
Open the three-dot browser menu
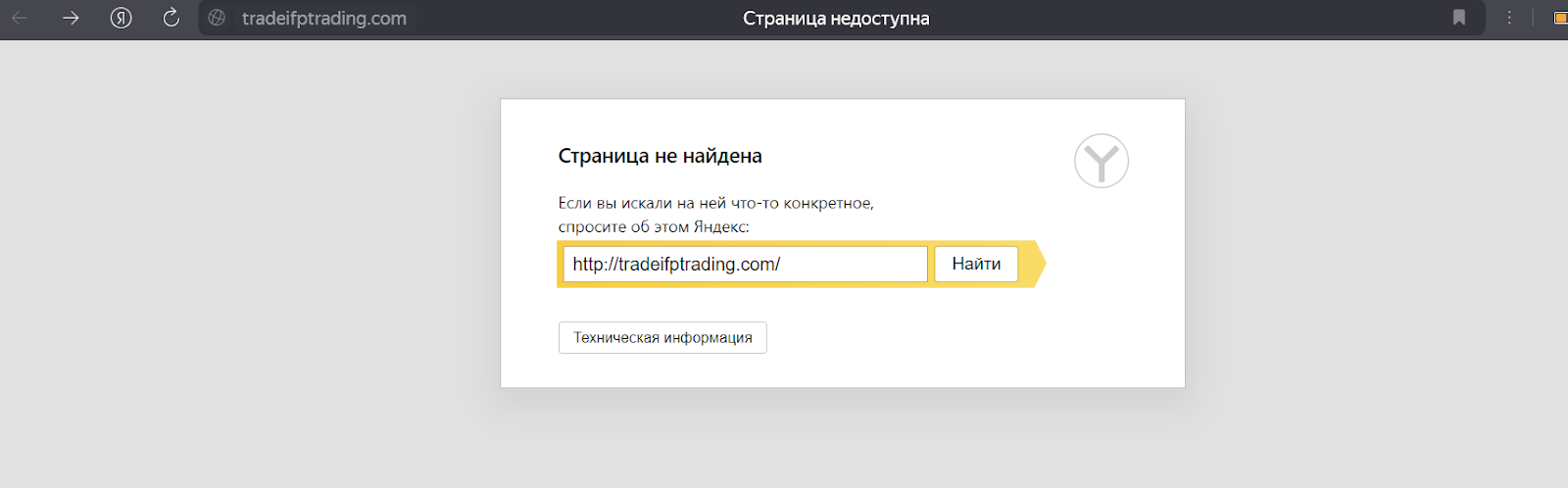tap(1509, 18)
